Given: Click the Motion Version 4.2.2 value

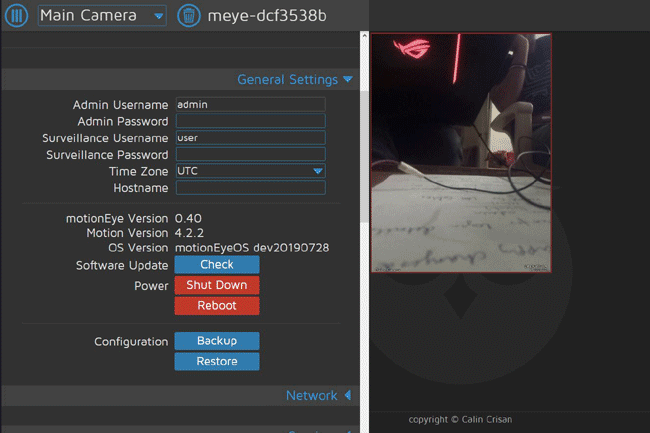Looking at the screenshot, I should coord(189,233).
